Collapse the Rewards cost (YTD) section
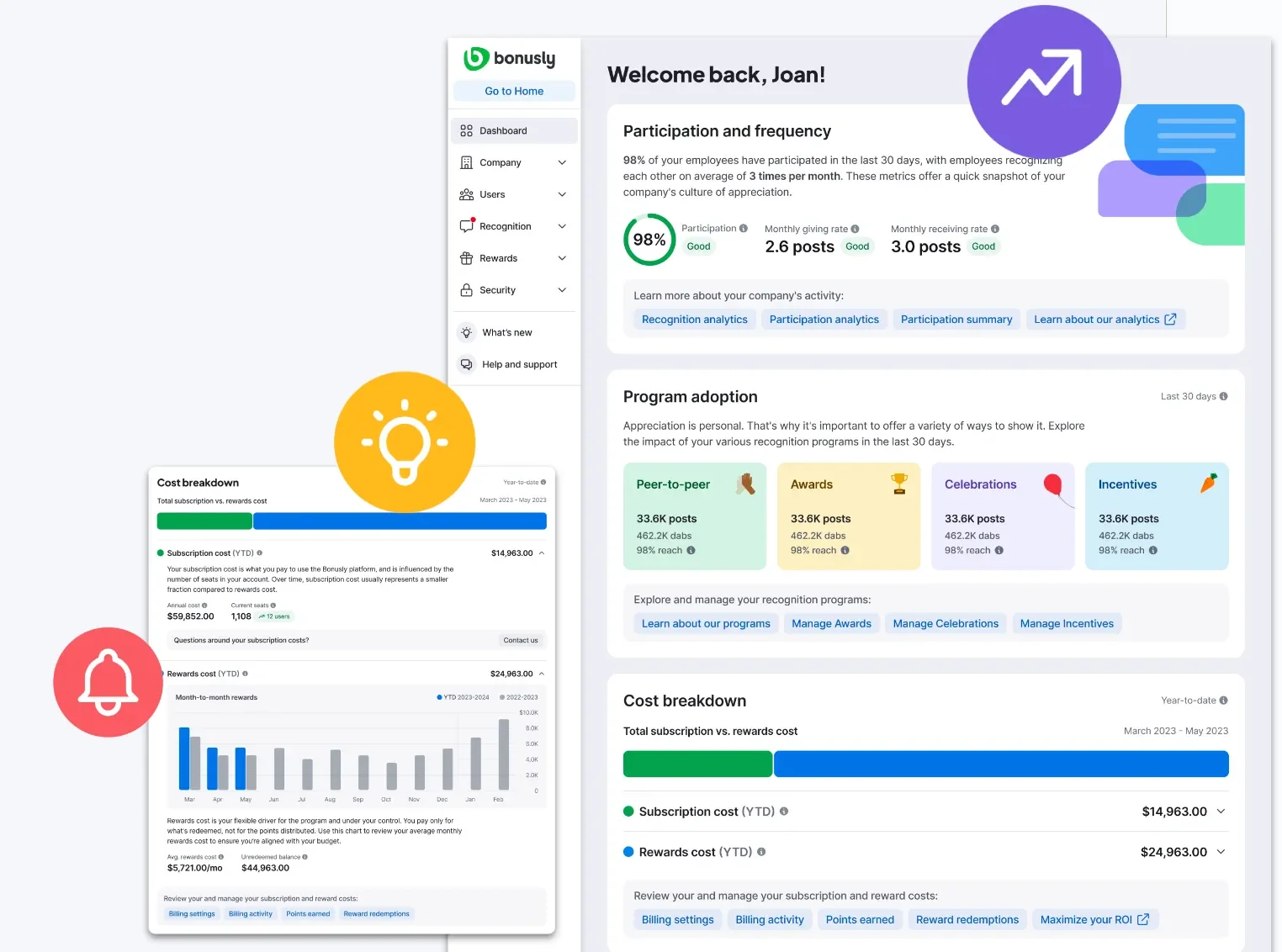Screen dimensions: 1282x952 (543, 674)
